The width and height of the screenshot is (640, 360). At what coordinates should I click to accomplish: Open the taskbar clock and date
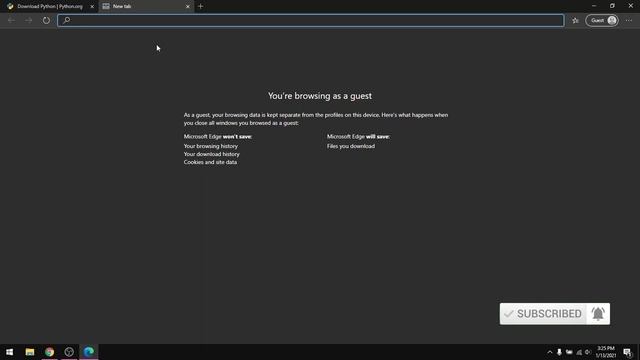tap(606, 352)
